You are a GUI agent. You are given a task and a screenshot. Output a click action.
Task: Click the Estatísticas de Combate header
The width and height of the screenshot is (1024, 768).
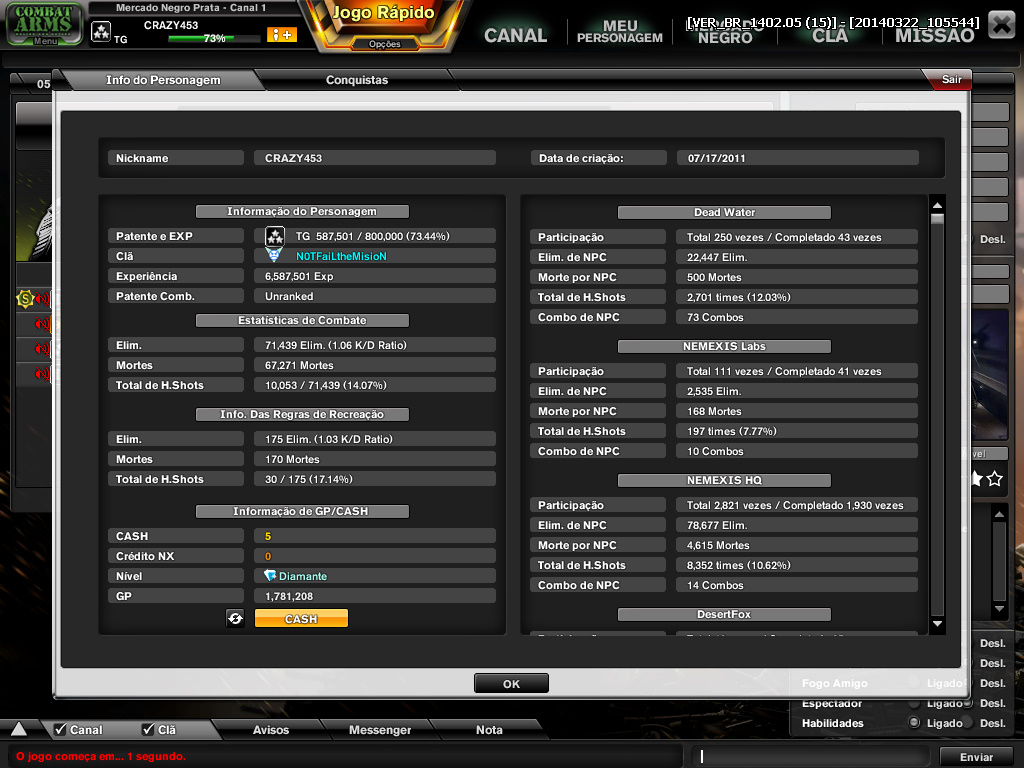click(x=302, y=320)
